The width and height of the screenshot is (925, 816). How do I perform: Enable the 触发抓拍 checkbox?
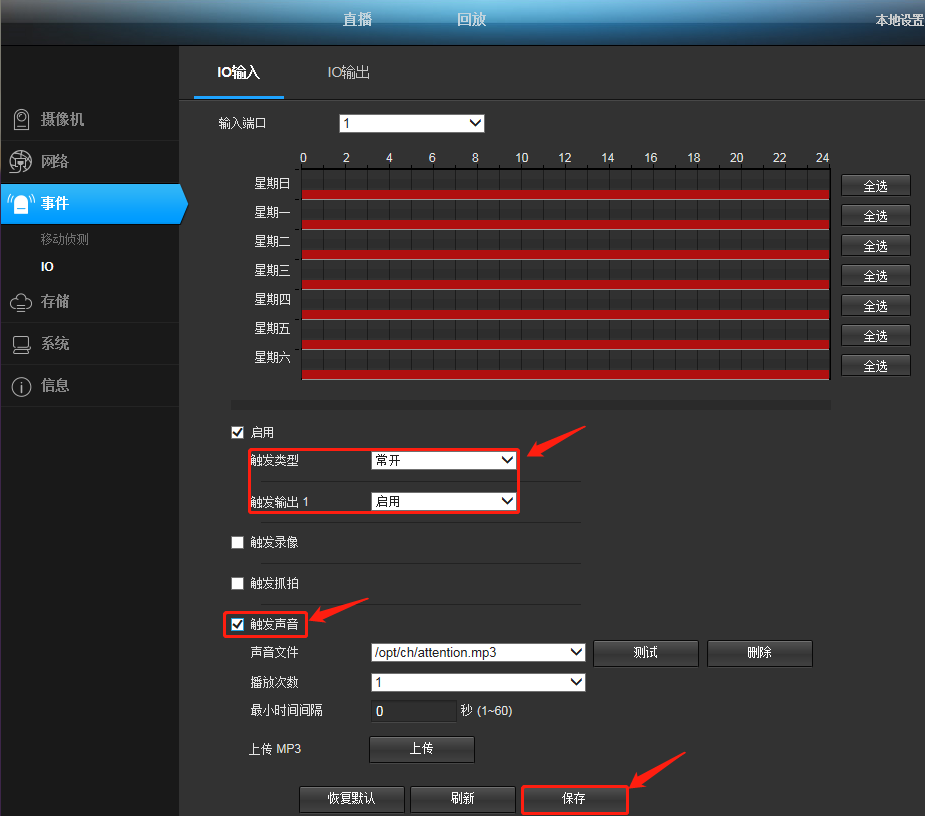pyautogui.click(x=237, y=583)
